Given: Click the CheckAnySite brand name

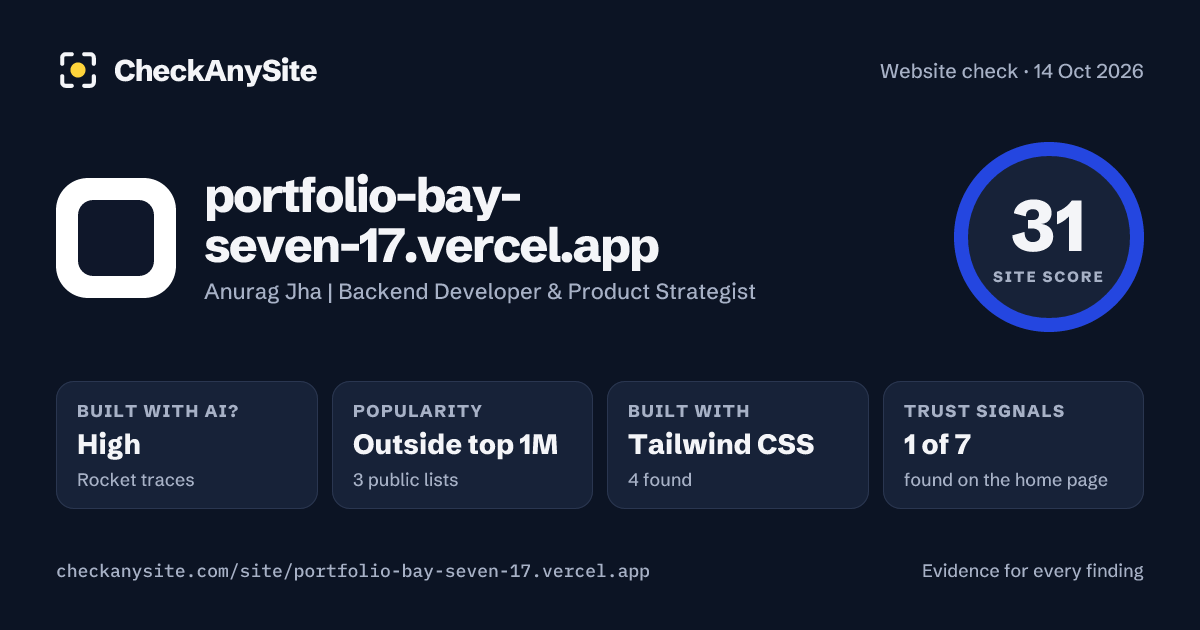Looking at the screenshot, I should click(215, 71).
